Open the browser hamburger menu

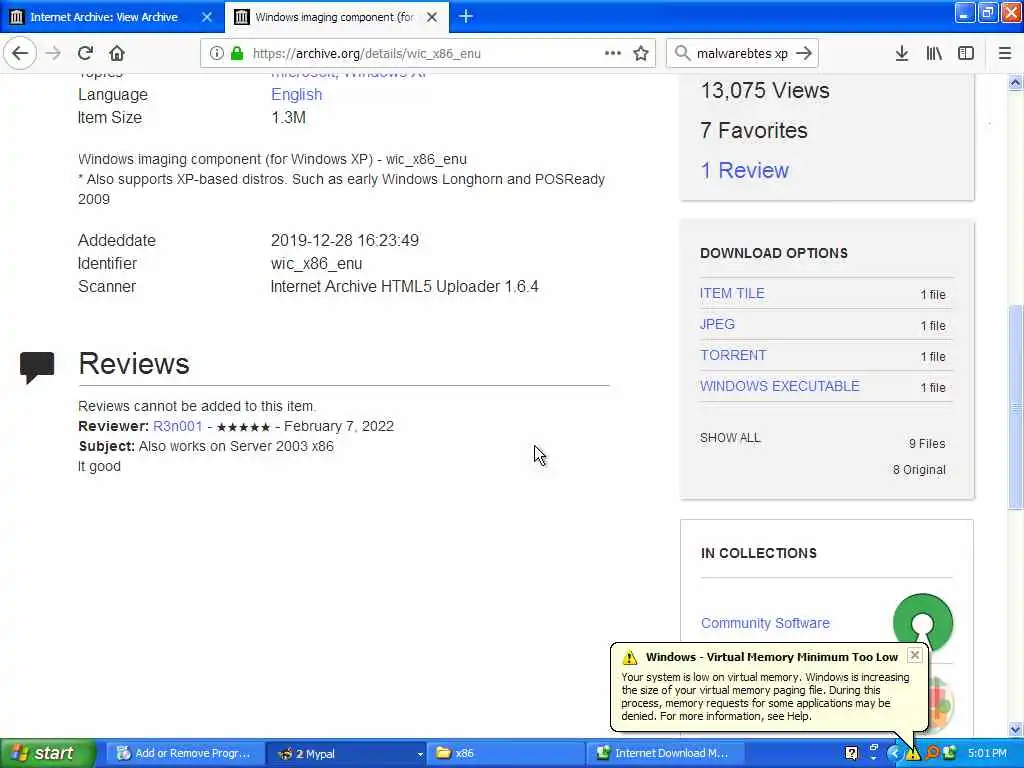pos(1005,53)
